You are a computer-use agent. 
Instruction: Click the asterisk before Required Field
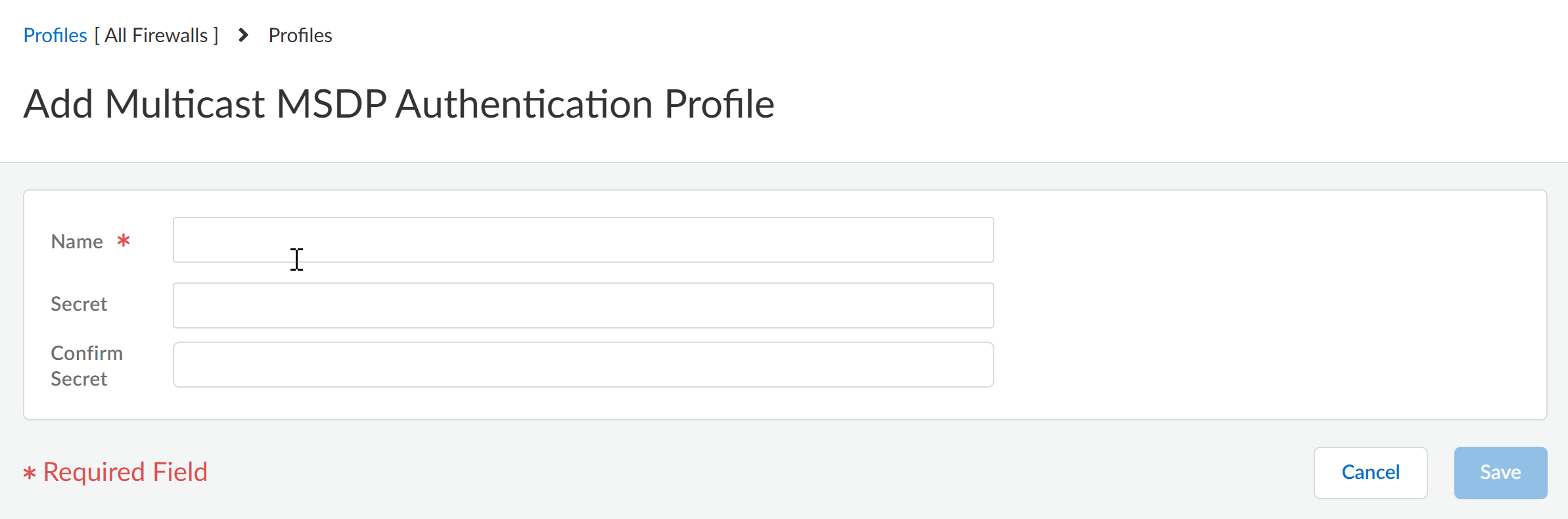[30, 473]
